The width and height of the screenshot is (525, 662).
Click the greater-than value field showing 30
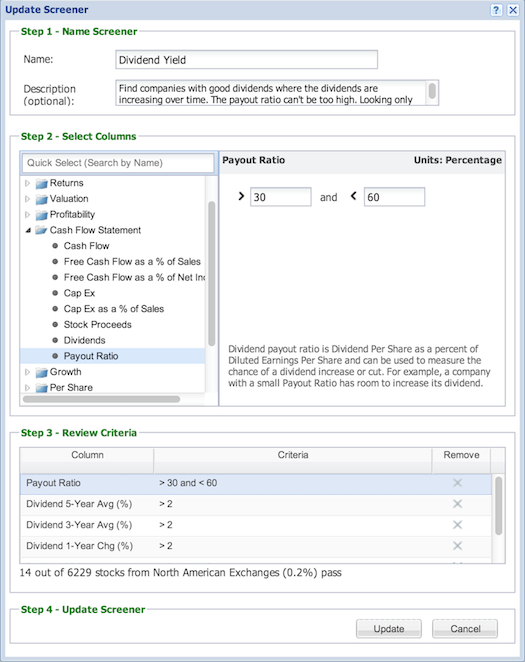(281, 197)
